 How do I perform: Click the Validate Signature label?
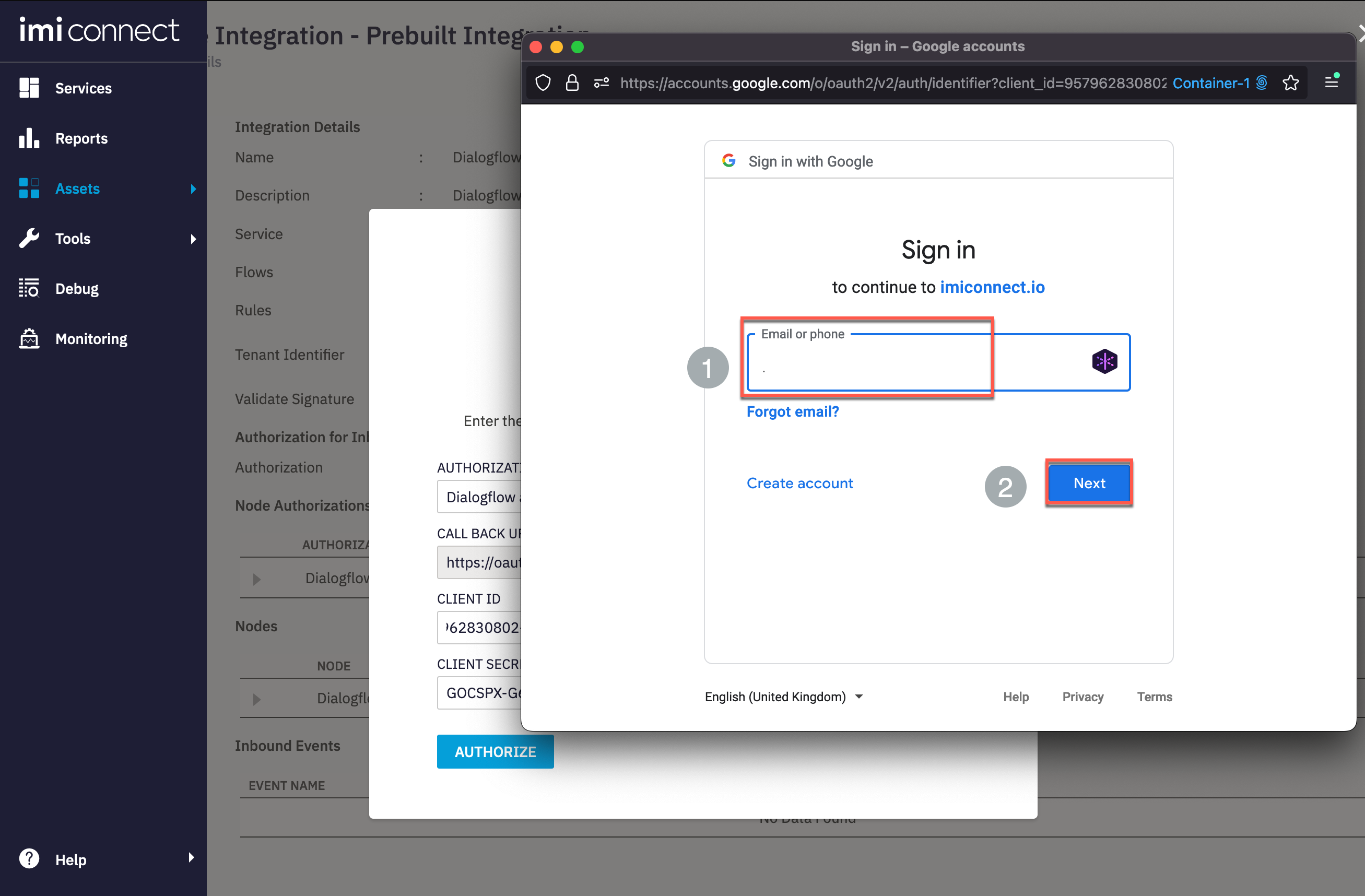(294, 399)
